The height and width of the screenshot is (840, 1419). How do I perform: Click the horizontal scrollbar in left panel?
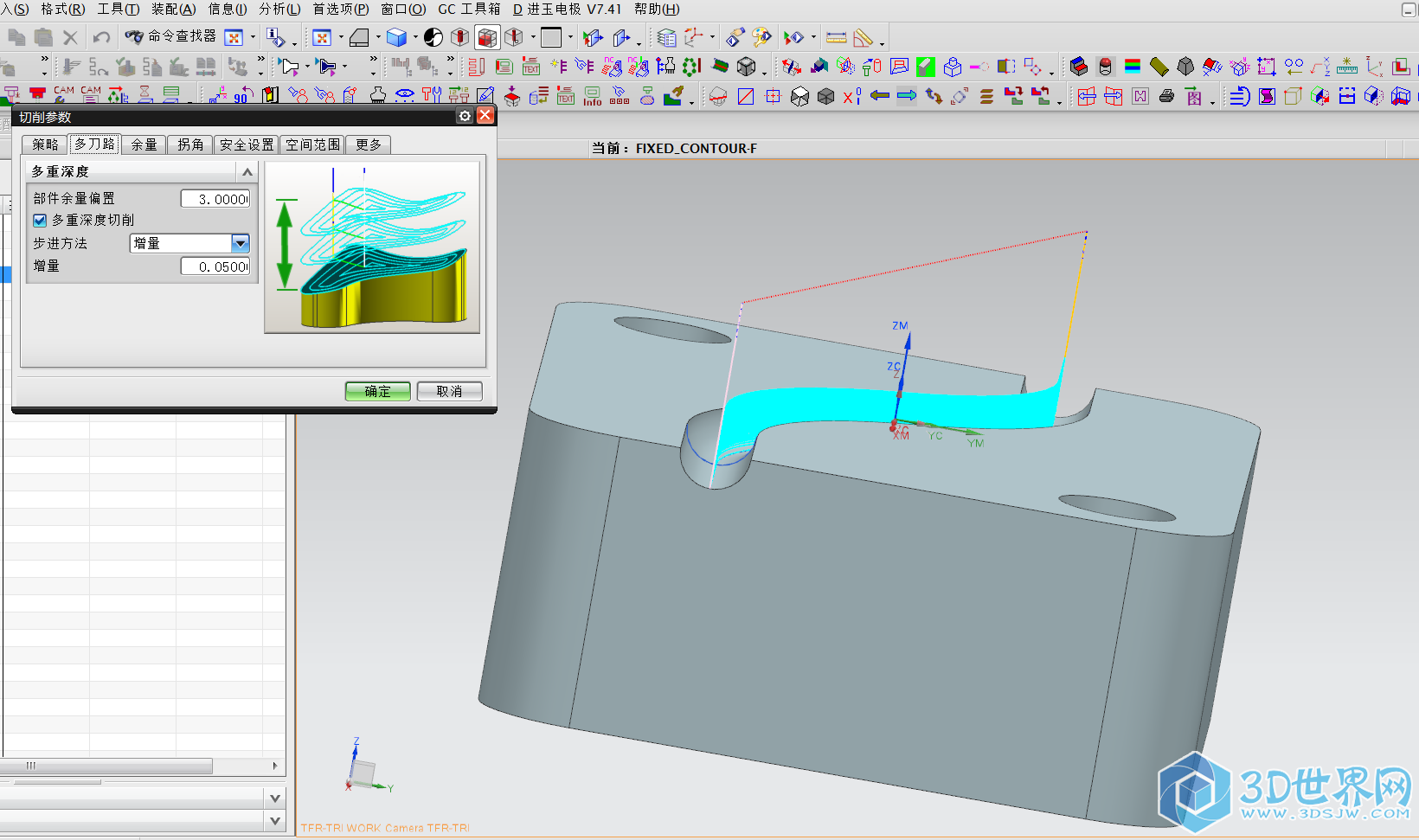click(106, 766)
